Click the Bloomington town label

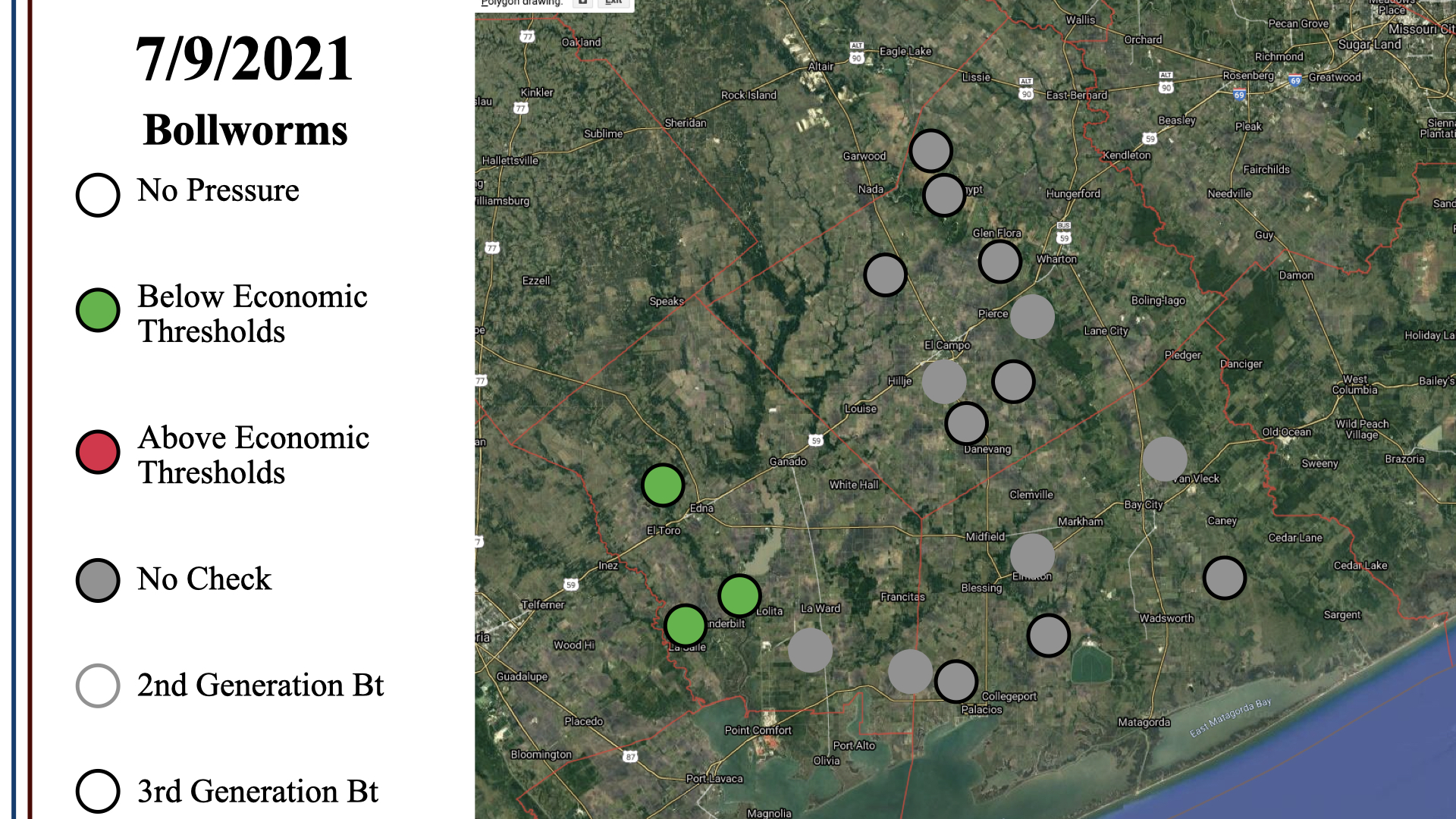coord(541,755)
